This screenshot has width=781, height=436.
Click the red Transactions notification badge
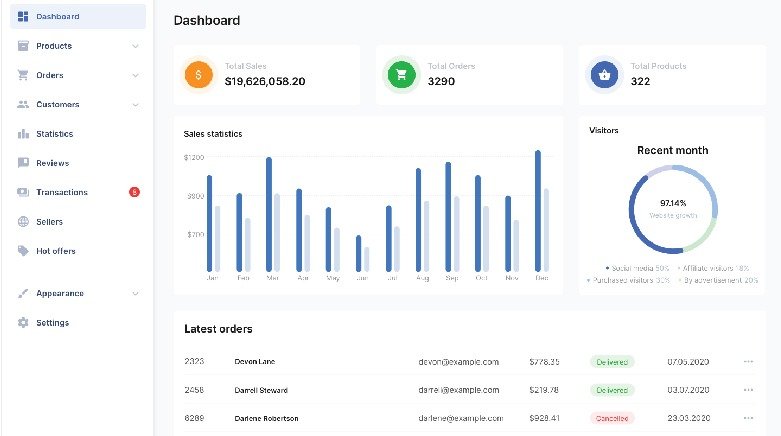point(134,192)
